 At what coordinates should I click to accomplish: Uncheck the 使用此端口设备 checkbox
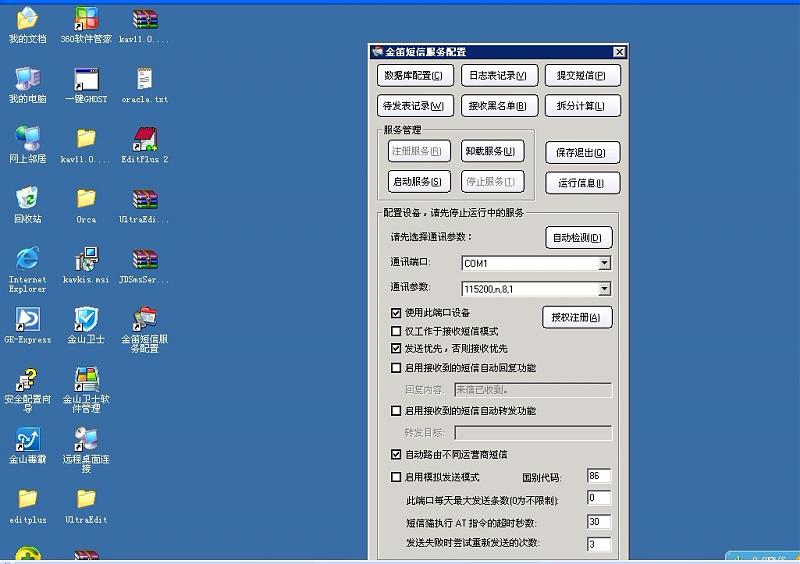(x=396, y=313)
